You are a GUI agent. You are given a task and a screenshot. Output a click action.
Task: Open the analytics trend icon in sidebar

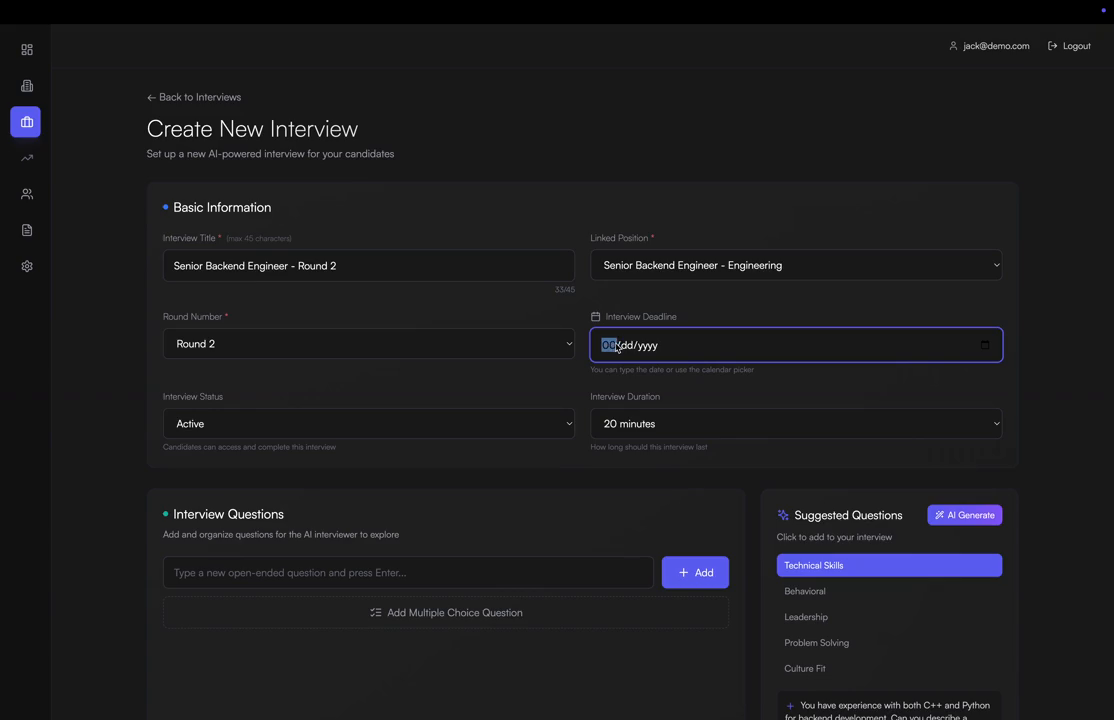pyautogui.click(x=27, y=158)
